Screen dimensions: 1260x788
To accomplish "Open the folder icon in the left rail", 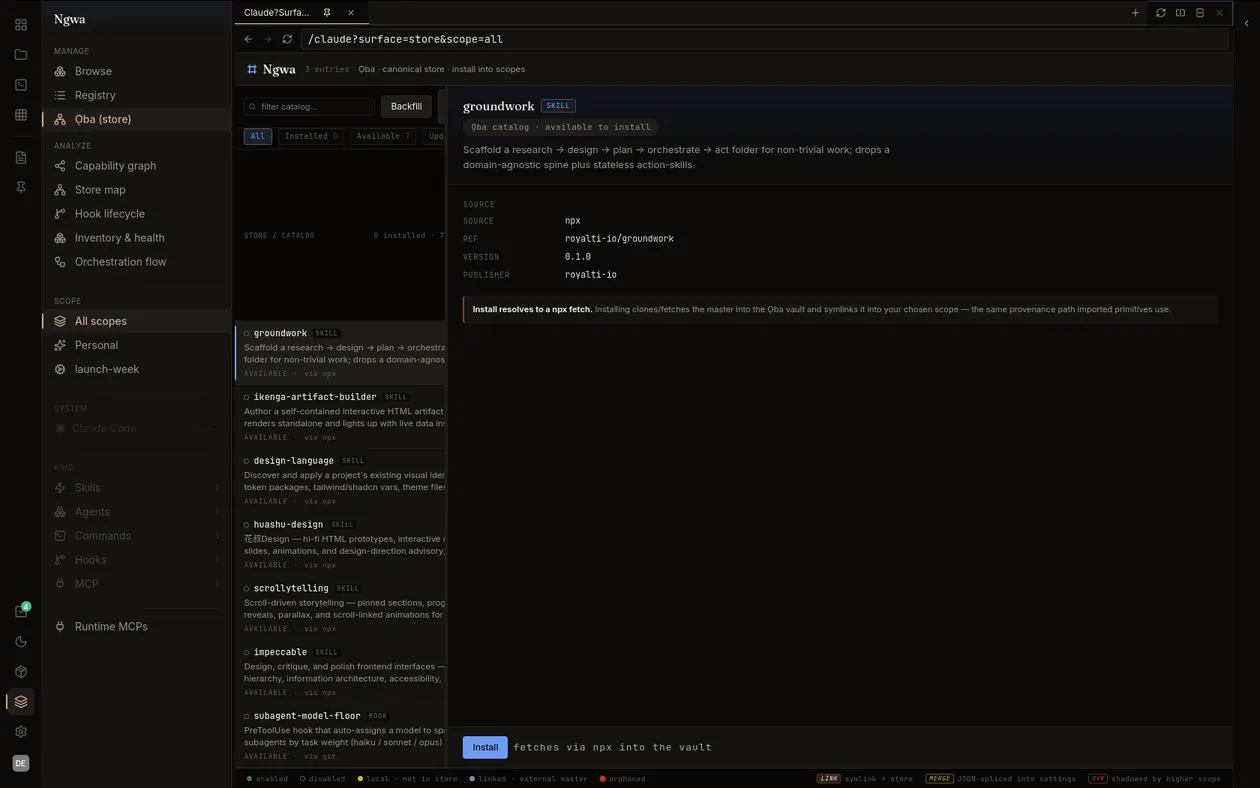I will [x=20, y=55].
